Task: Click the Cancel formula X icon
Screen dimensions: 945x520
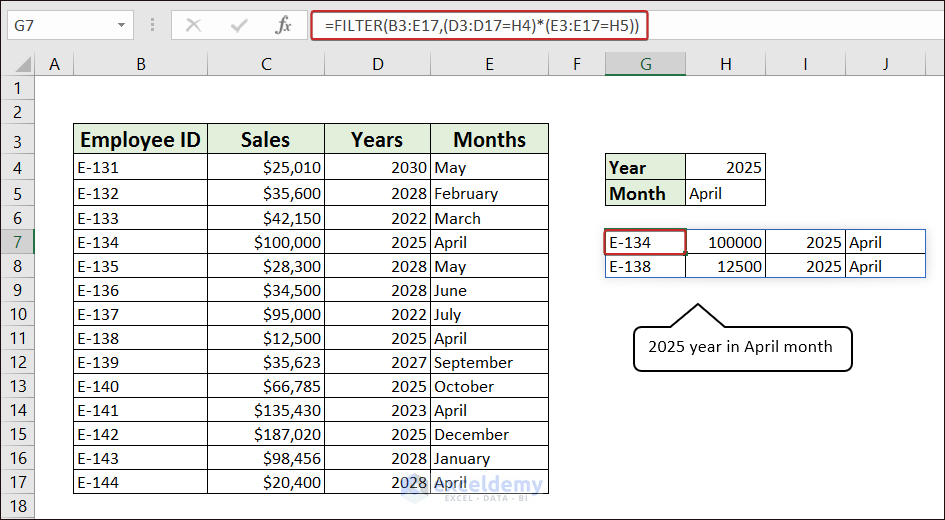Action: click(x=194, y=25)
